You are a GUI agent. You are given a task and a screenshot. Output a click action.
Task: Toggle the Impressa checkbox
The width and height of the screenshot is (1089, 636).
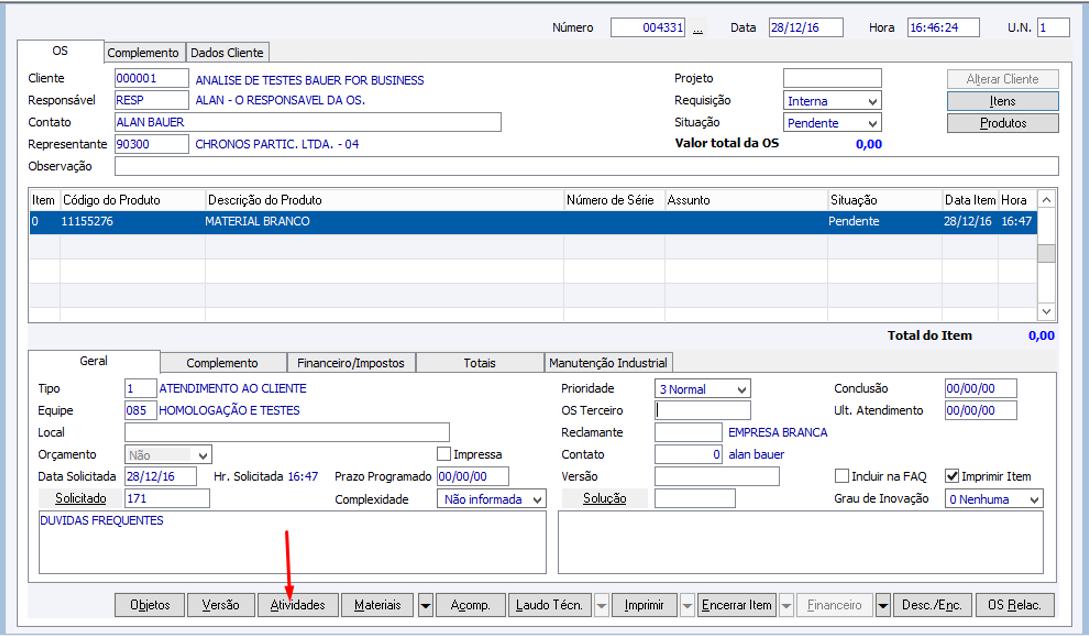pos(444,454)
